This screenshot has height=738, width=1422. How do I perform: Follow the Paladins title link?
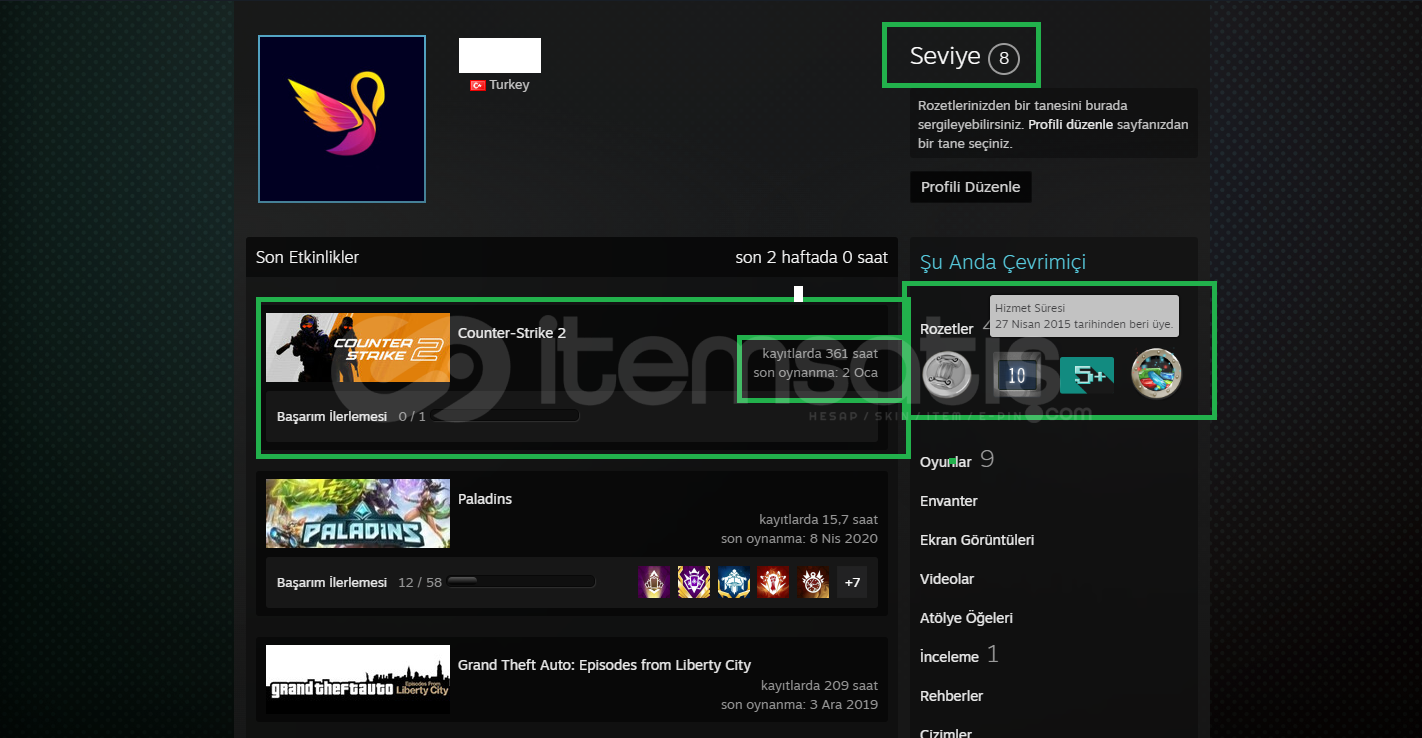click(485, 499)
